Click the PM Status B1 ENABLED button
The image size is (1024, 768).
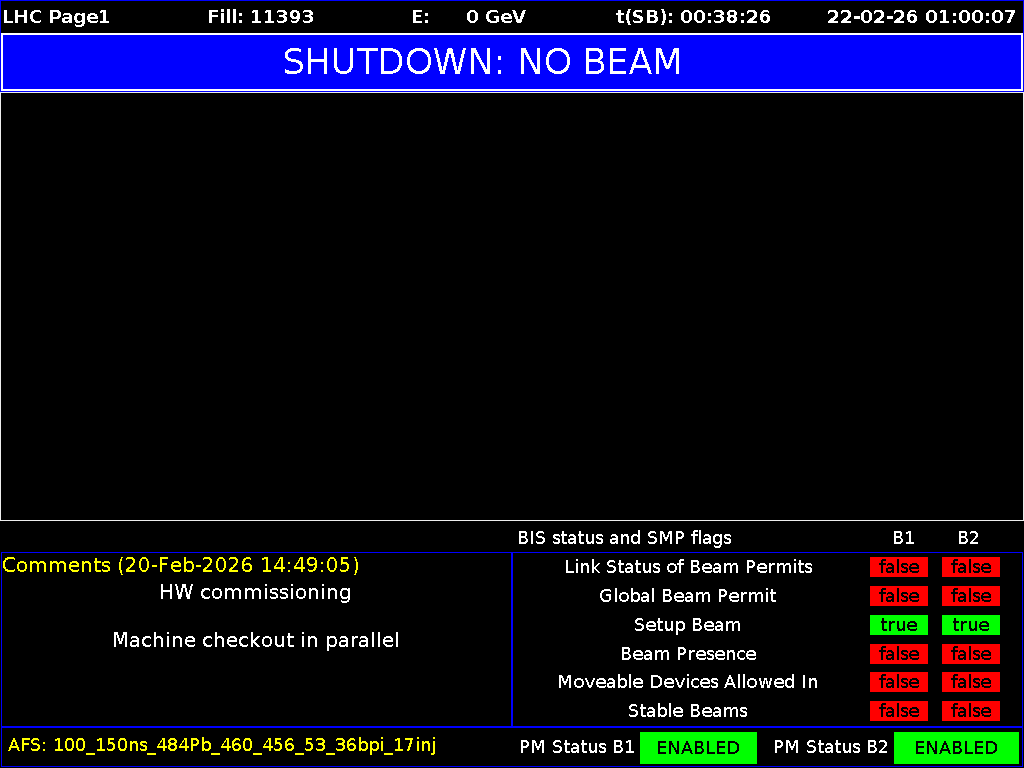click(x=698, y=747)
